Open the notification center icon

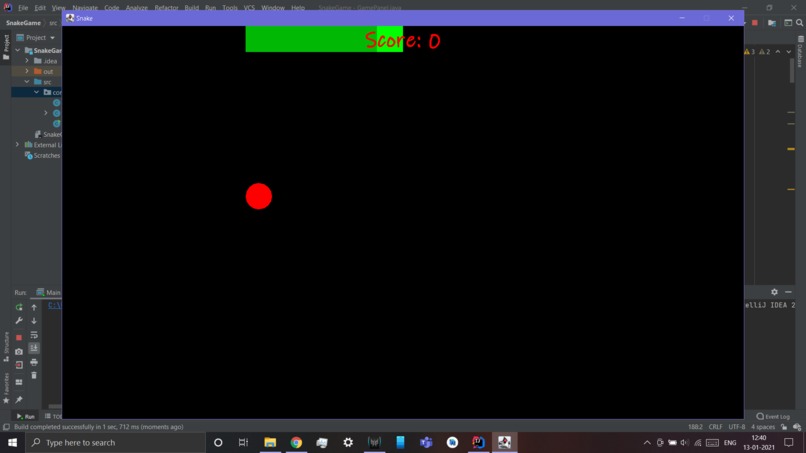tap(789, 442)
